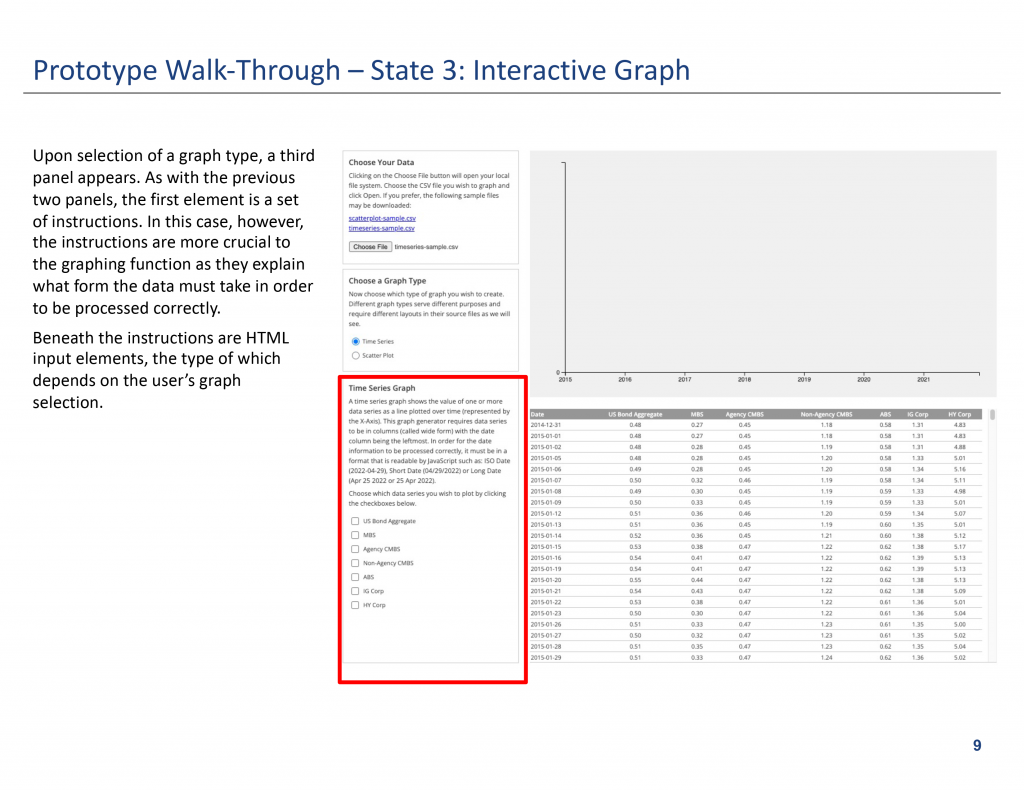Choose the Scatter Plot radio option
The height and width of the screenshot is (791, 1024).
coord(356,355)
